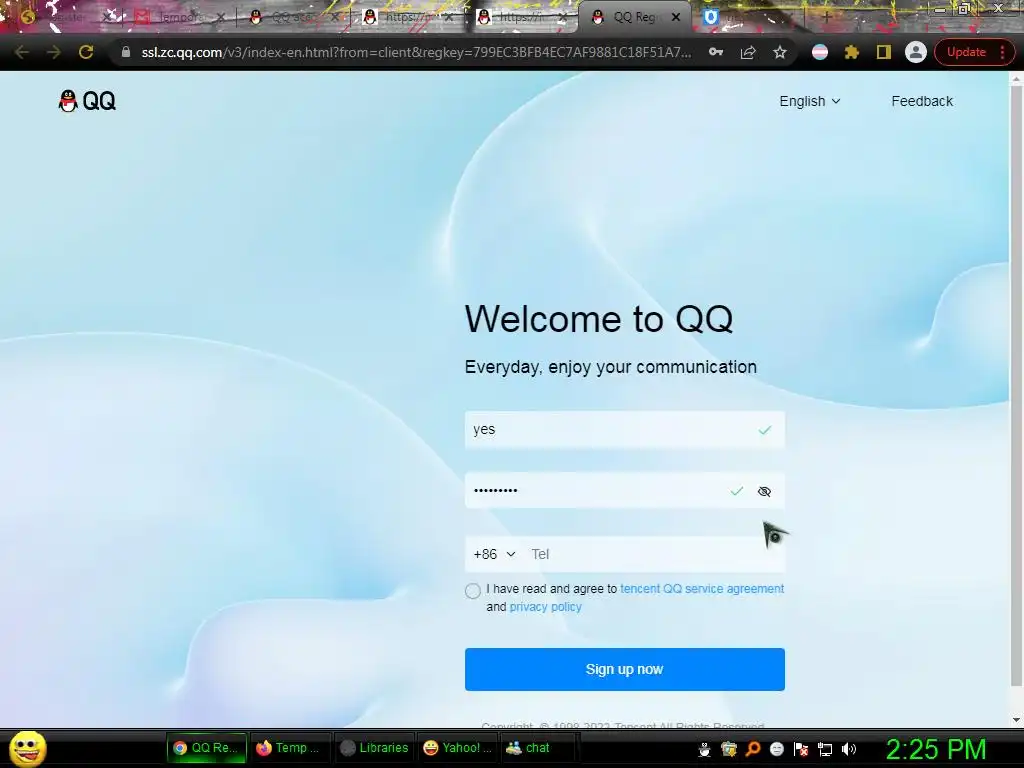The image size is (1024, 768).
Task: Open the privacy policy link
Action: pyautogui.click(x=545, y=607)
